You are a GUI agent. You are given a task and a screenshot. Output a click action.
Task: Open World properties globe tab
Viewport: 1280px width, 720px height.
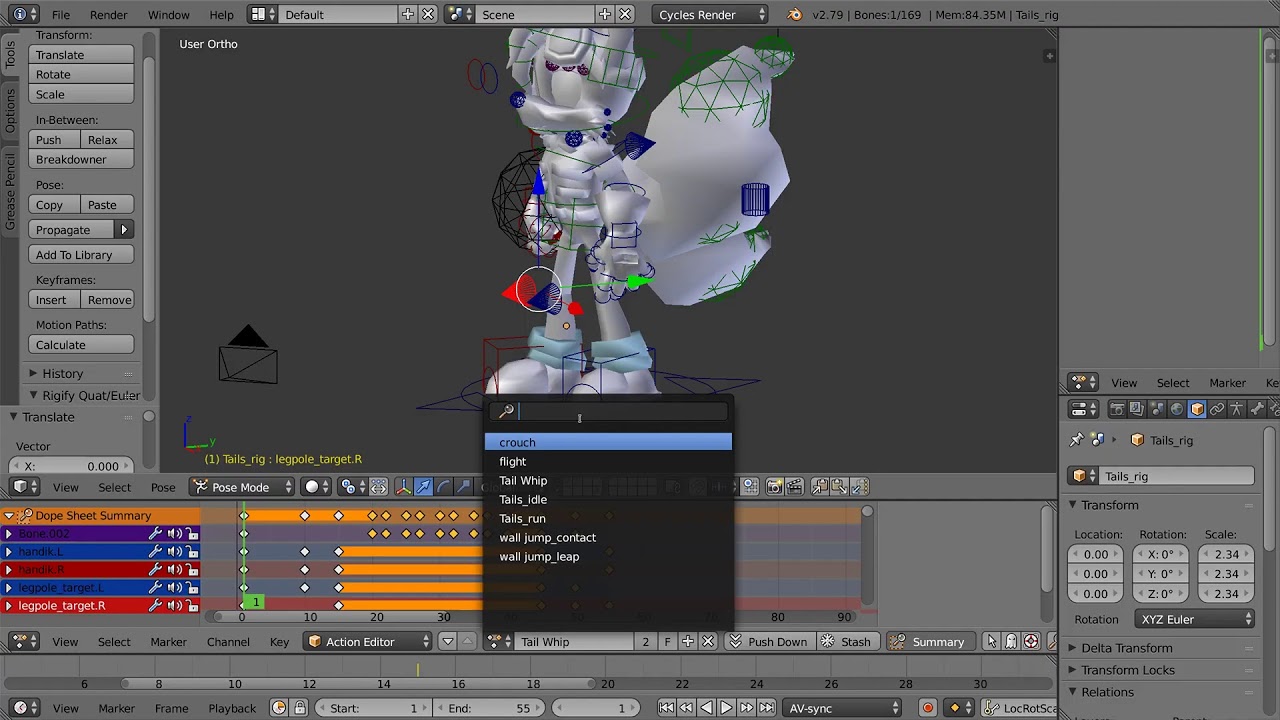pyautogui.click(x=1177, y=409)
